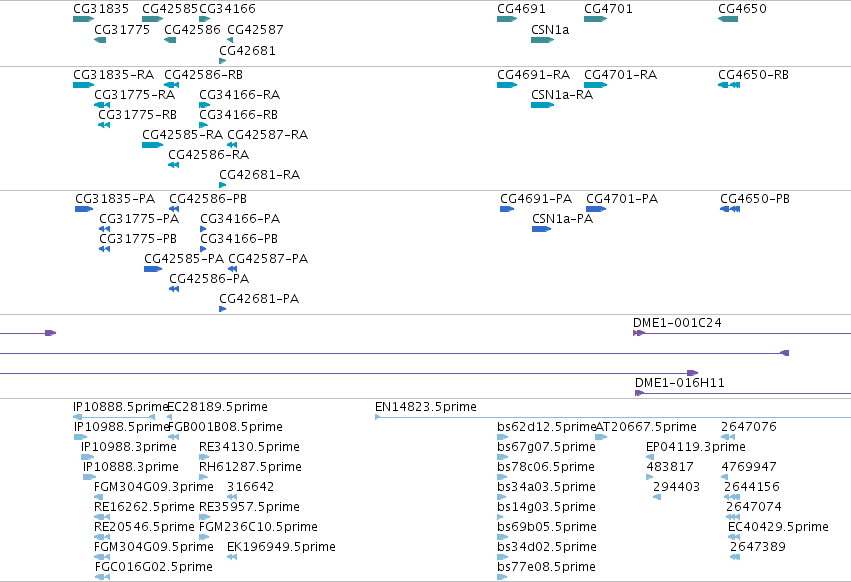The height and width of the screenshot is (582, 851).
Task: Select transcript CG31835-RA
Action: [113, 75]
